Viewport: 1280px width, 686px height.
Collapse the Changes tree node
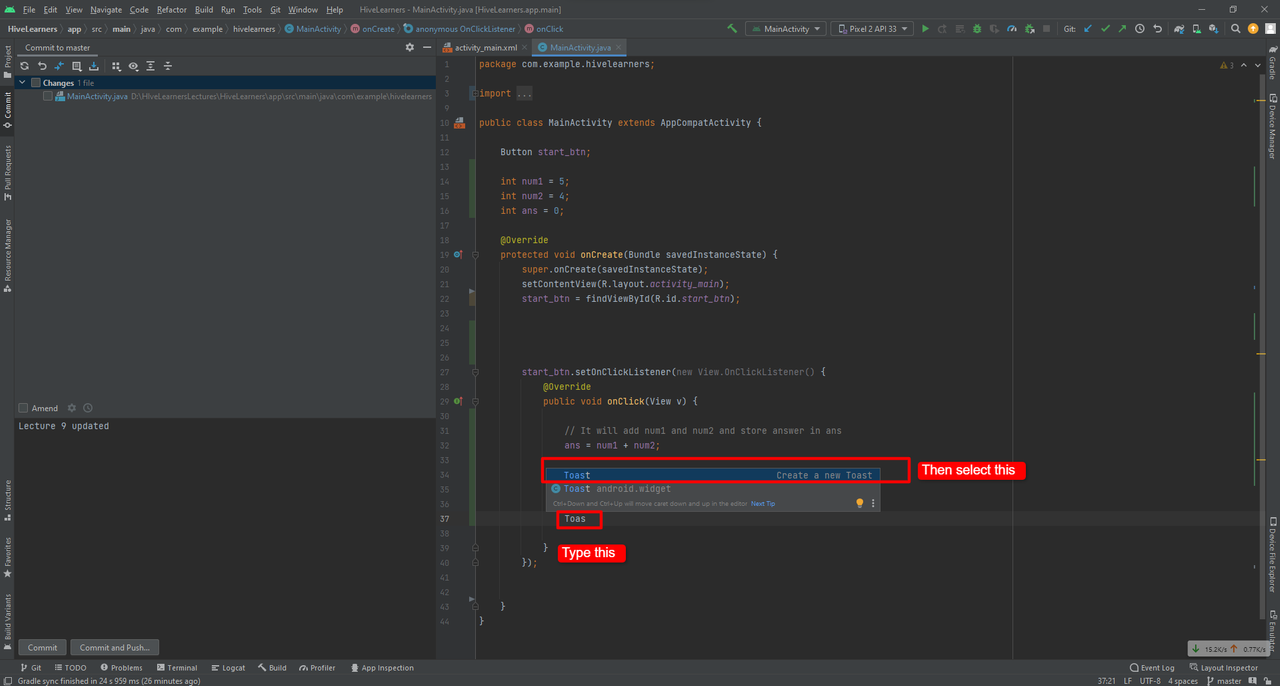click(22, 83)
